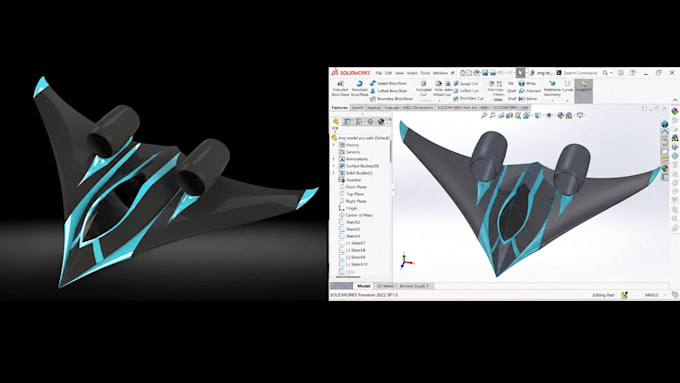Open the DimXpertManager crosshair tab

(370, 122)
